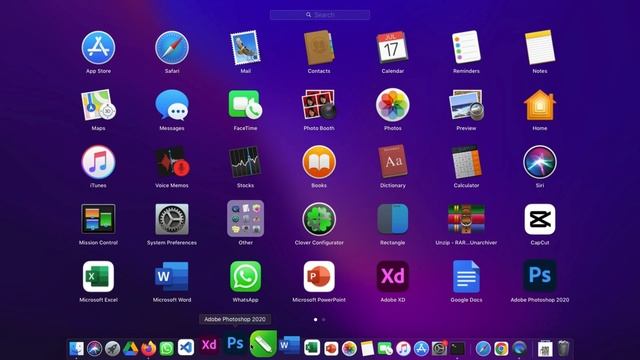Open Adobe XD from the Dock

click(x=209, y=345)
